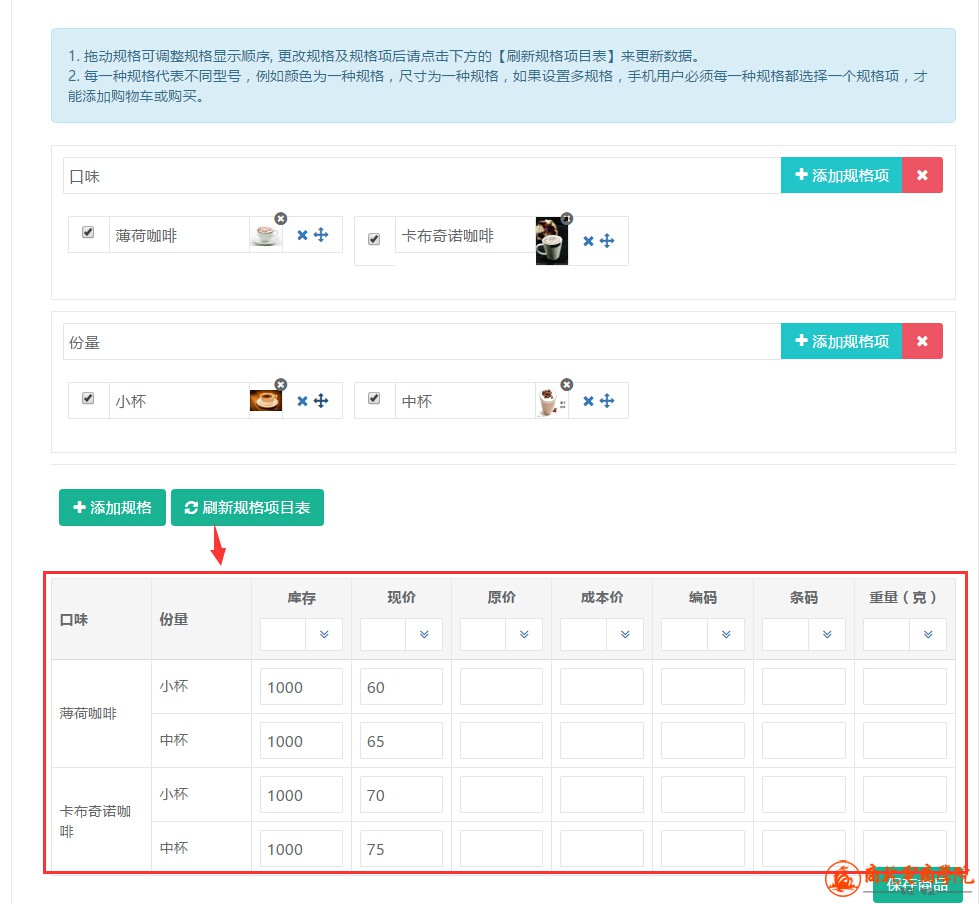Click the 卡布奇诺咖啡 product thumbnail
This screenshot has width=980, height=904.
tap(552, 241)
